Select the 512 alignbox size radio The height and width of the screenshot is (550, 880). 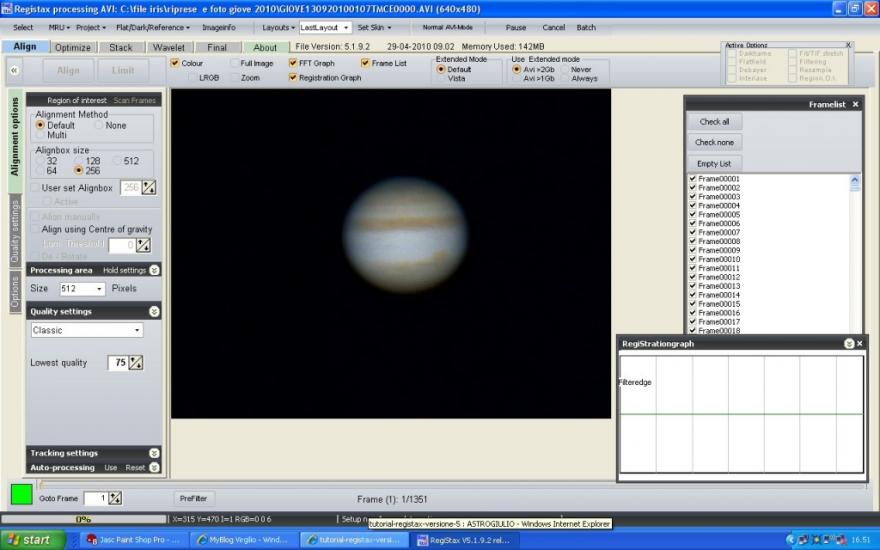117,161
